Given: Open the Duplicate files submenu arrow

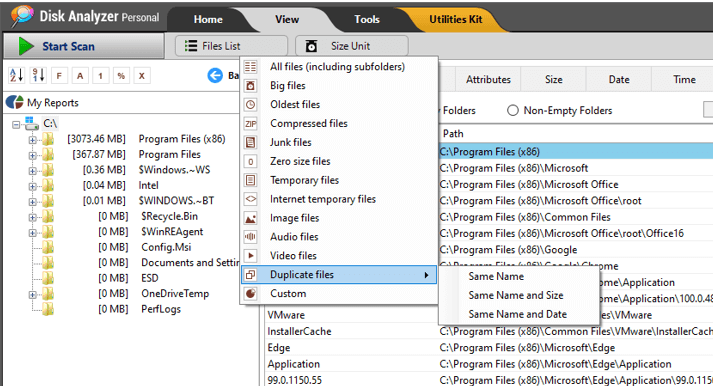Looking at the screenshot, I should [x=426, y=275].
